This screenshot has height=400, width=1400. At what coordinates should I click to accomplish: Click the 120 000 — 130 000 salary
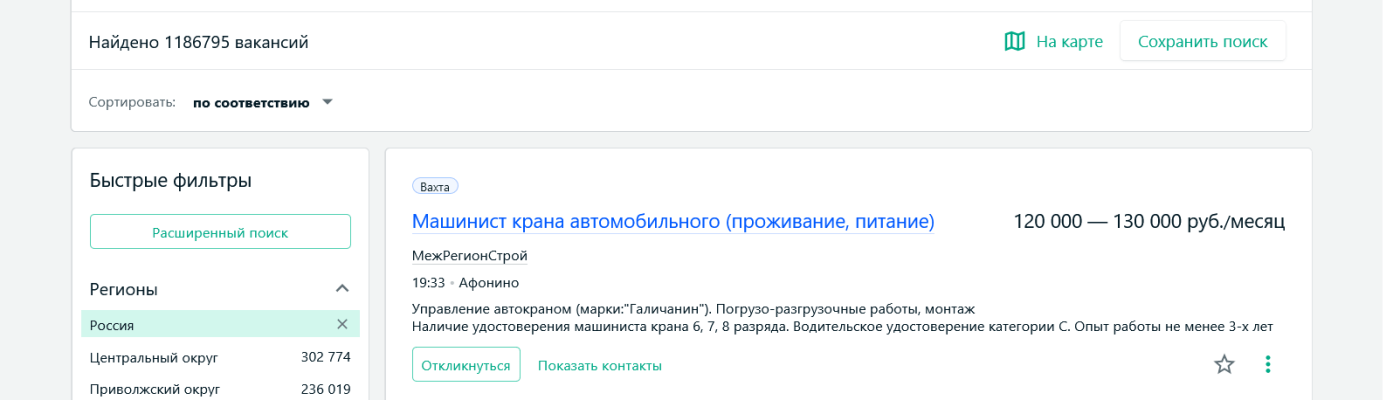[x=1148, y=221]
